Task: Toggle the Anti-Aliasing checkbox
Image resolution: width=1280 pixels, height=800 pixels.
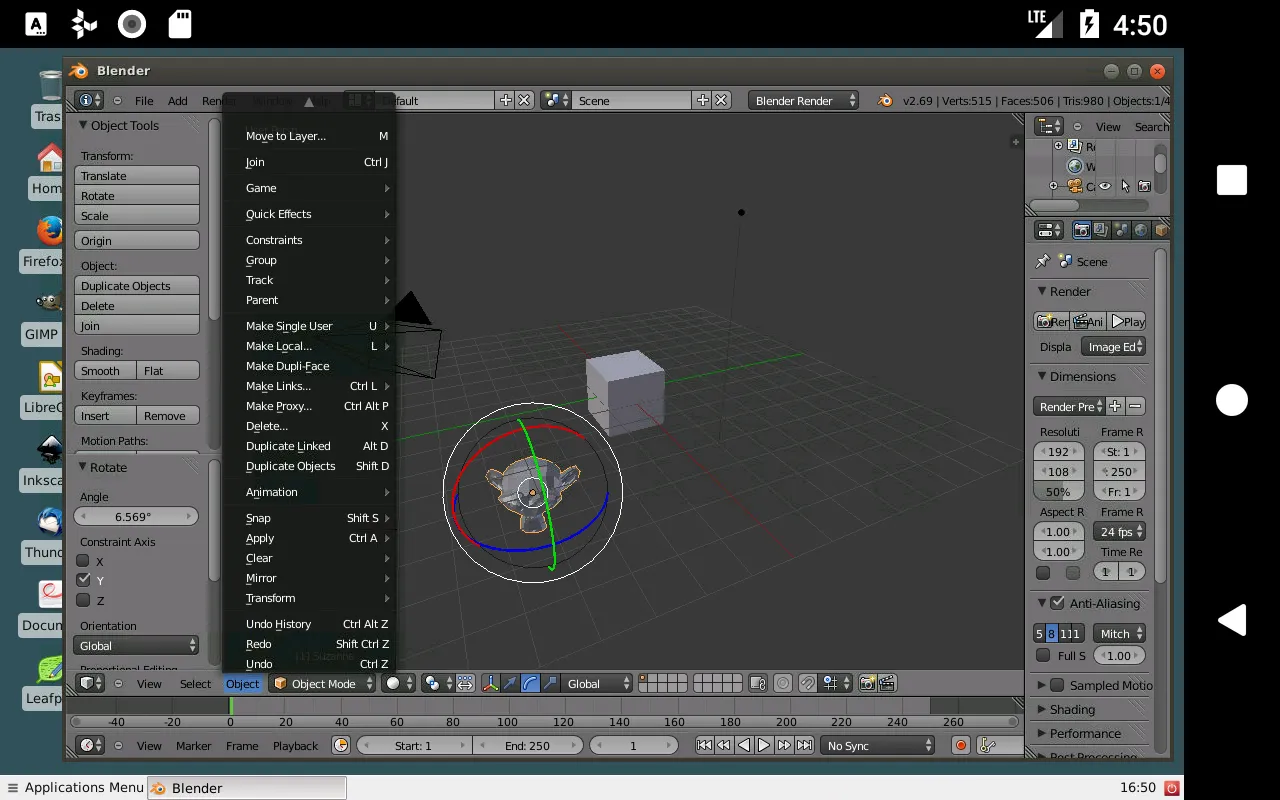Action: tap(1057, 603)
